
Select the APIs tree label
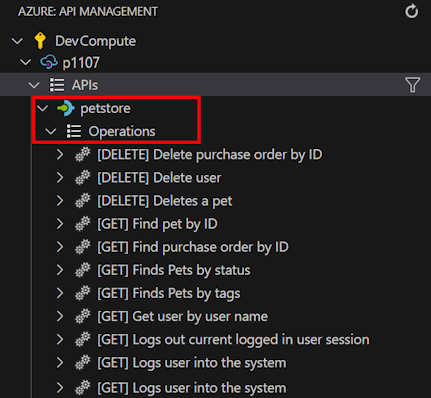[x=85, y=85]
